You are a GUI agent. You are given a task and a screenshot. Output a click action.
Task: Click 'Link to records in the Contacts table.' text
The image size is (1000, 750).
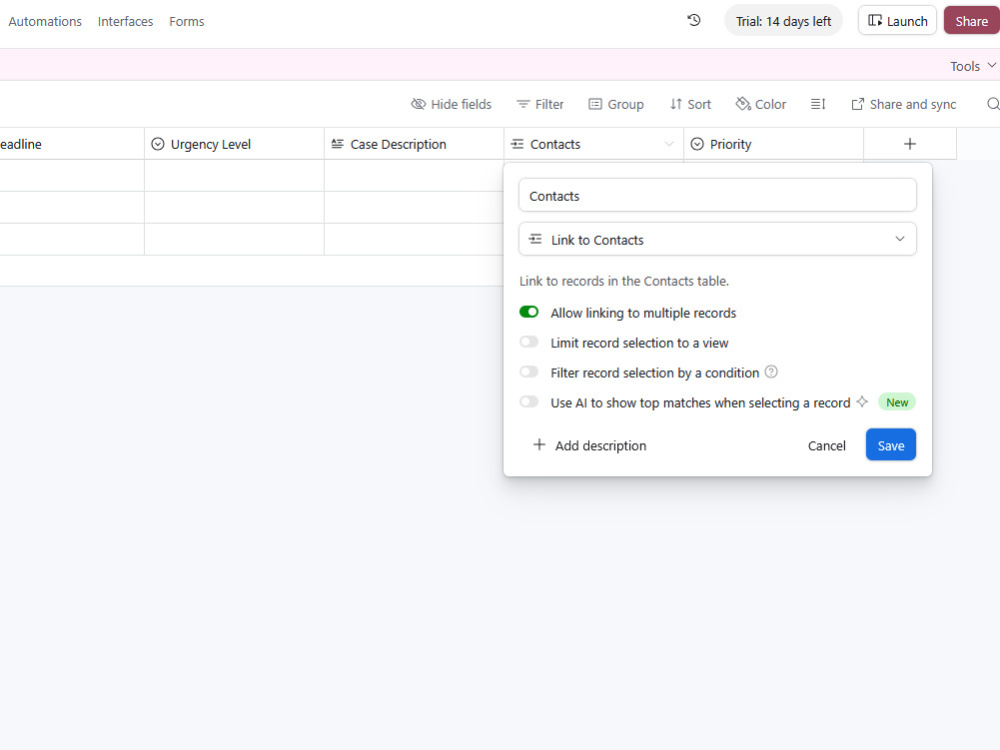click(624, 281)
